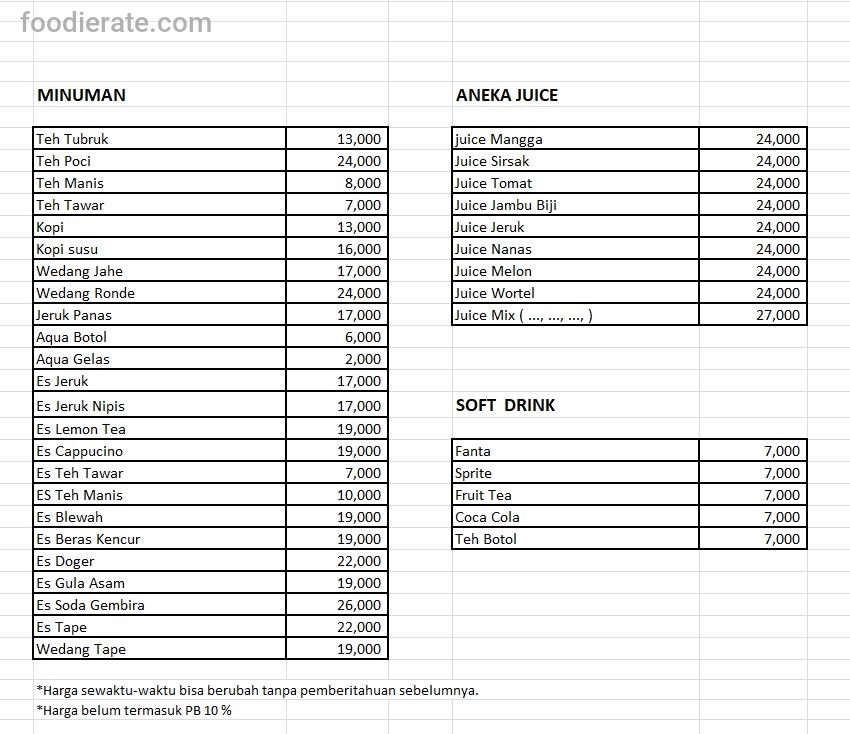The height and width of the screenshot is (734, 850).
Task: Select the PB 10 % price note
Action: (134, 710)
